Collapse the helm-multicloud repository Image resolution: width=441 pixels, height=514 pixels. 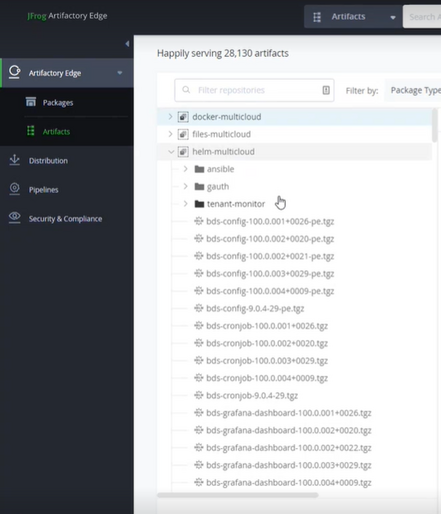click(171, 152)
